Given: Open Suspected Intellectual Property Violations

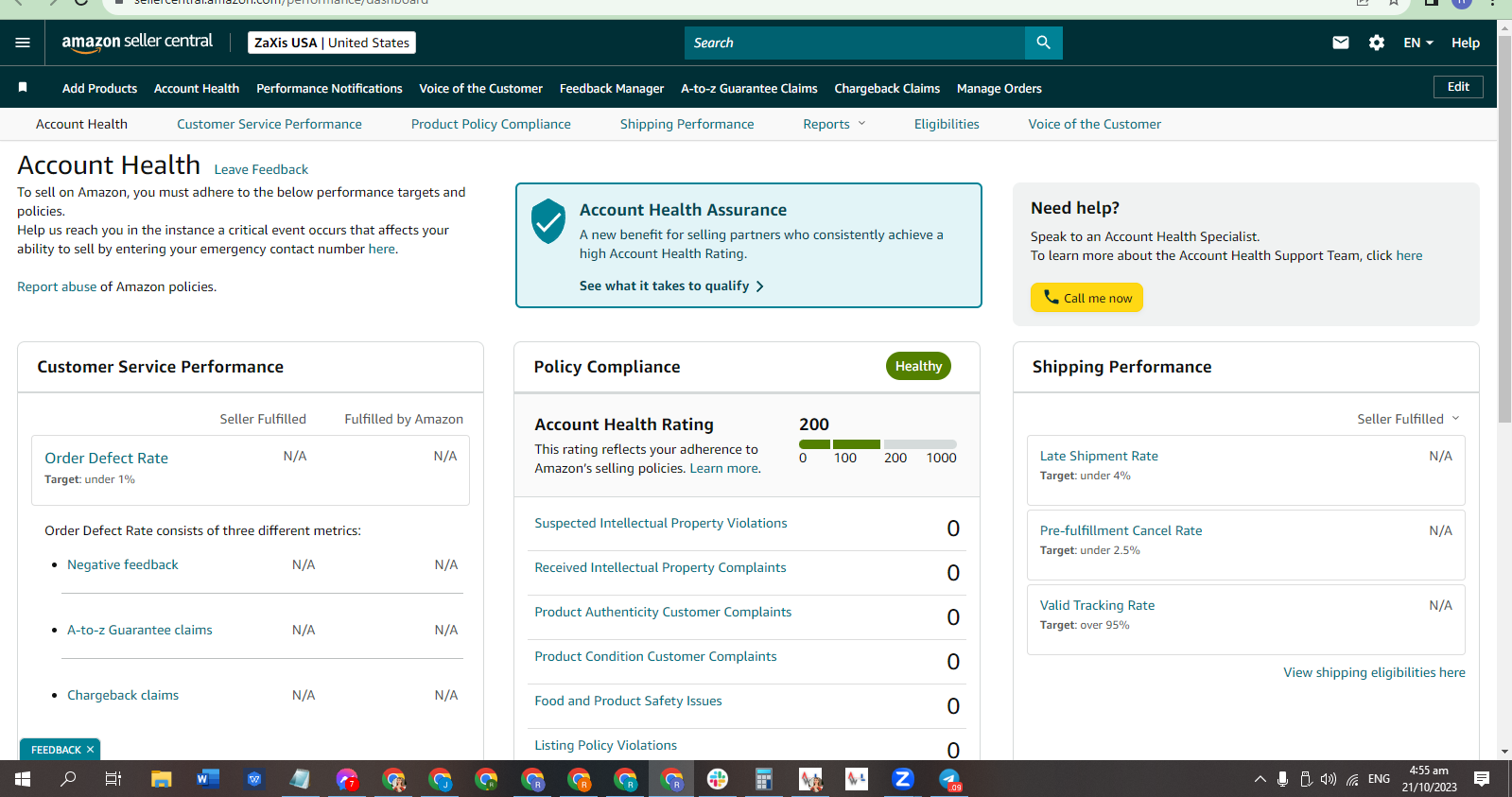Looking at the screenshot, I should [x=661, y=523].
